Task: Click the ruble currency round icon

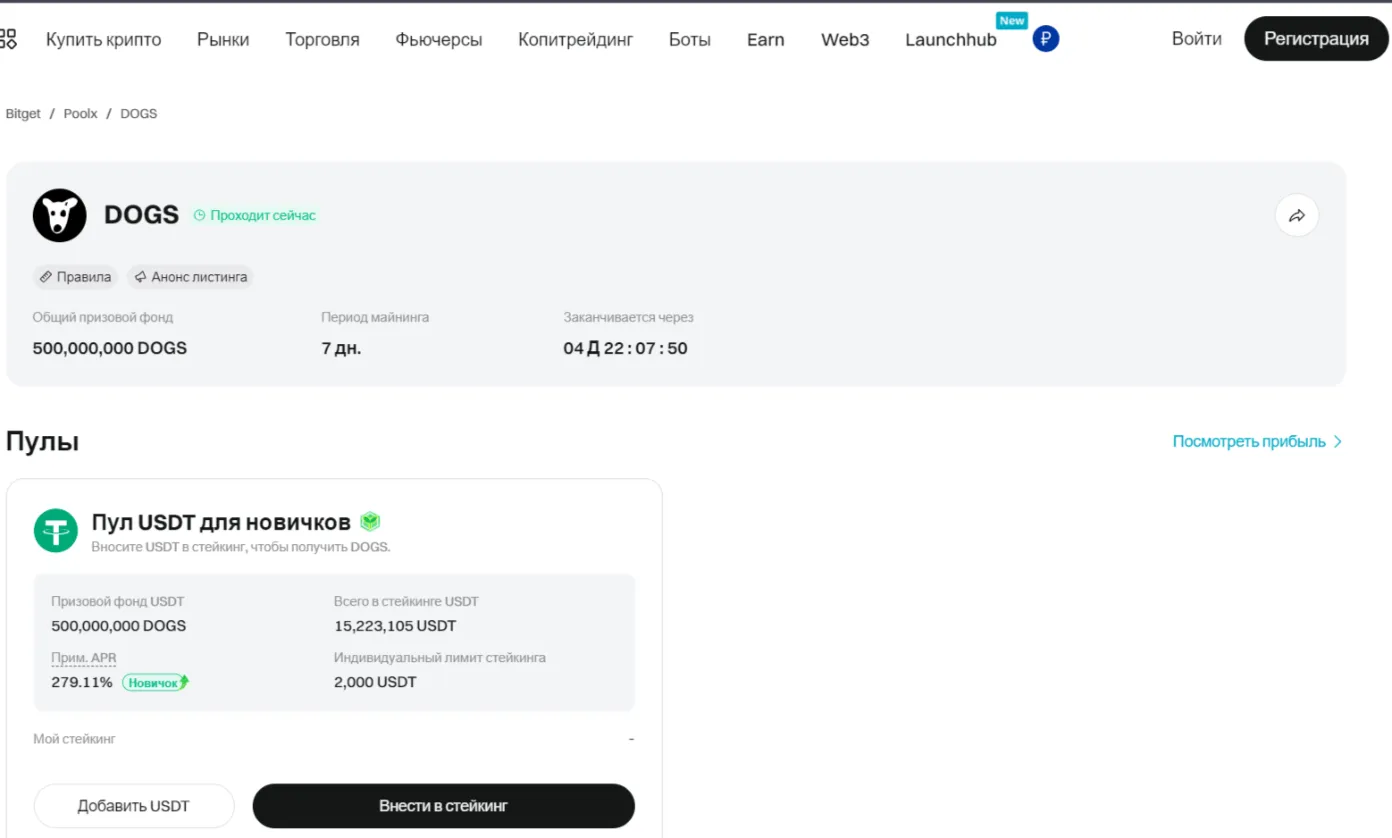Action: click(1045, 39)
